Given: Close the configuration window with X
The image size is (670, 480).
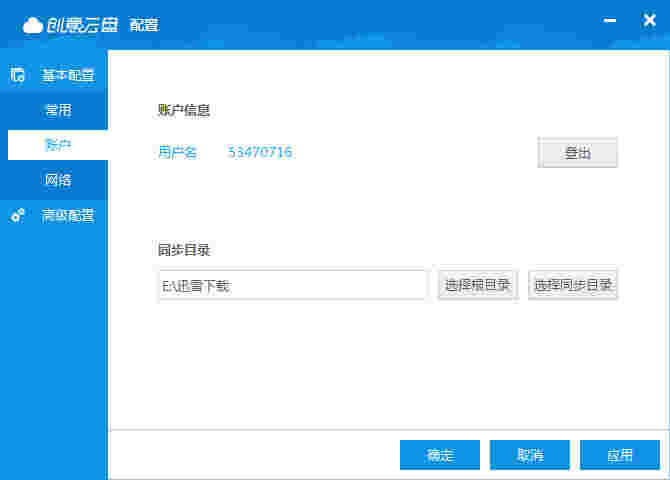Looking at the screenshot, I should coord(648,20).
